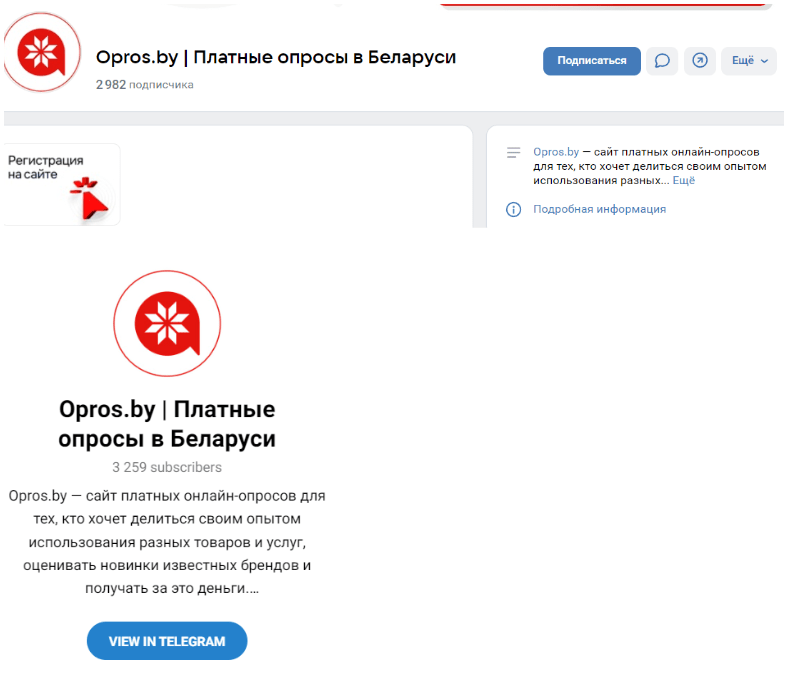This screenshot has width=785, height=677.
Task: Open Подробная информация link
Action: [x=599, y=209]
